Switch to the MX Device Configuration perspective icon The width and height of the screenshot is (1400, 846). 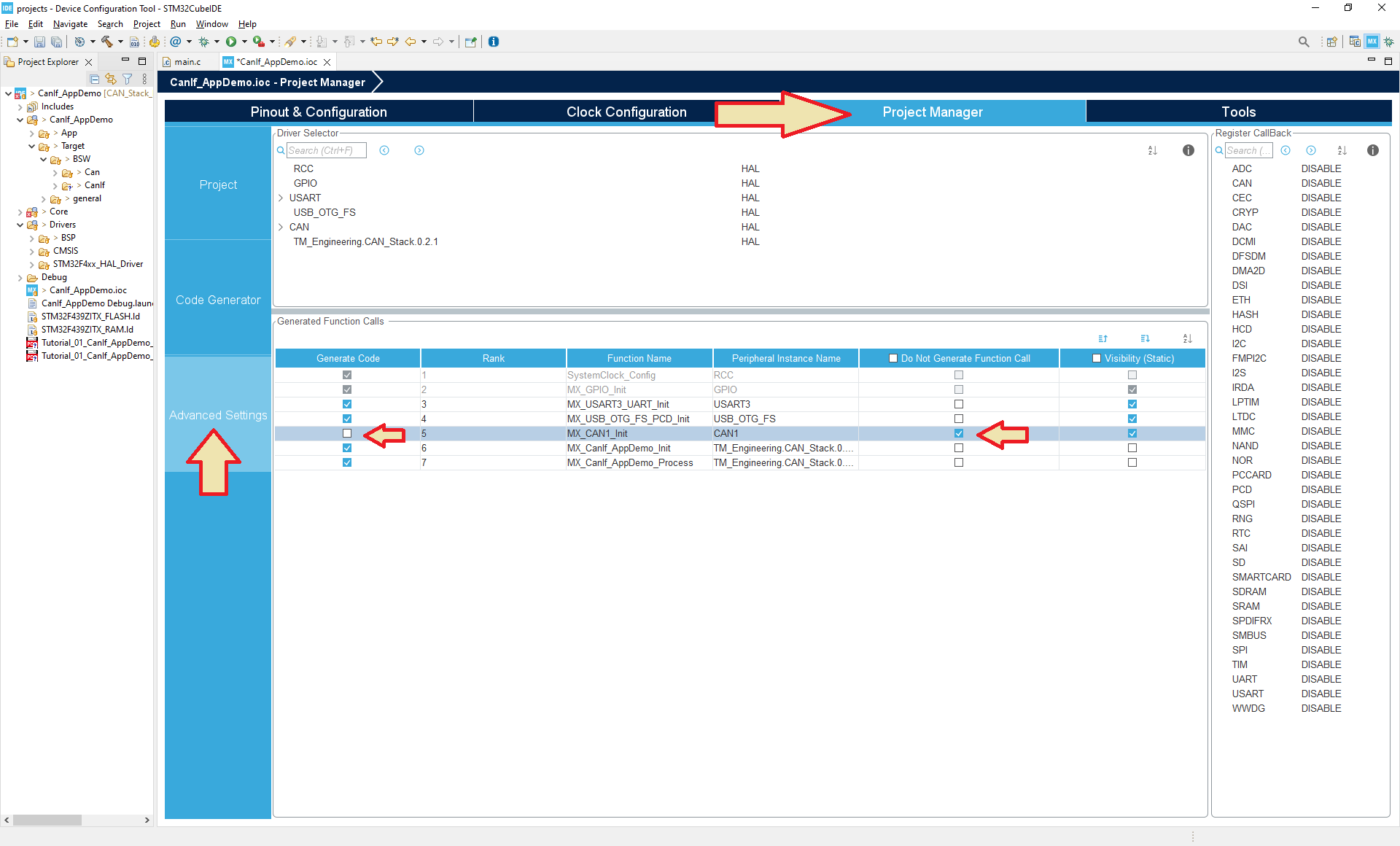(1372, 42)
